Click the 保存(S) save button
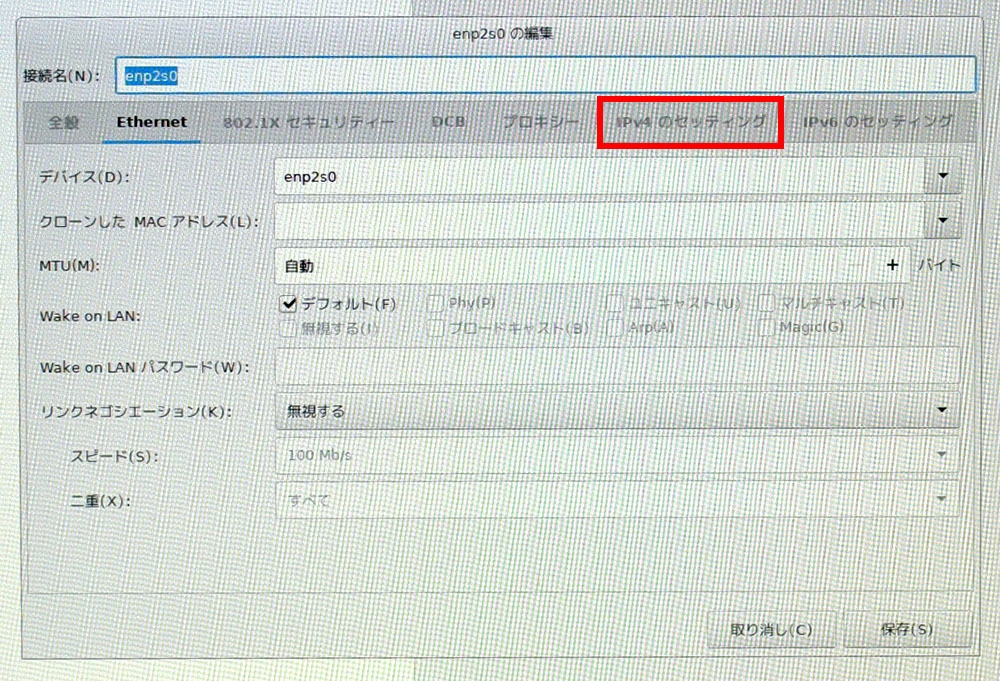1000x681 pixels. click(x=907, y=630)
